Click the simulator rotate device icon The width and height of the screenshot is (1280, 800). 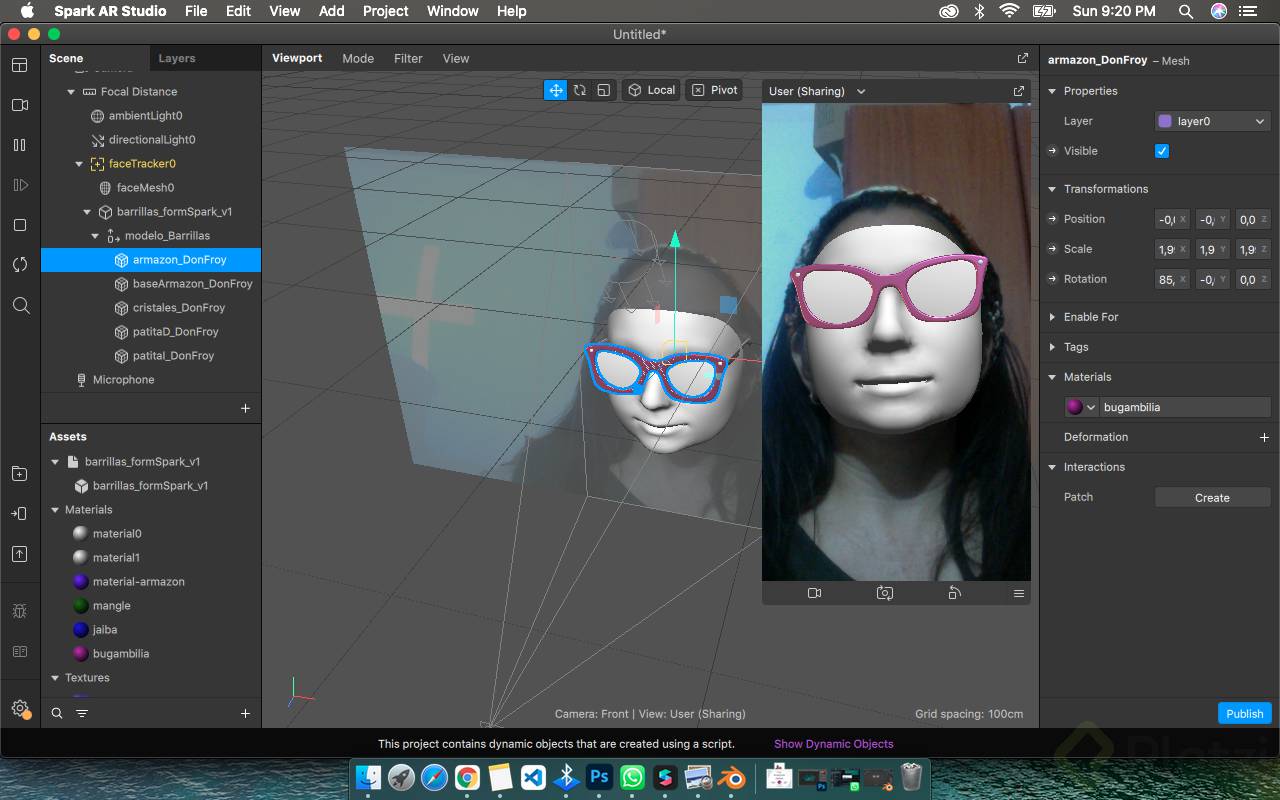[954, 593]
